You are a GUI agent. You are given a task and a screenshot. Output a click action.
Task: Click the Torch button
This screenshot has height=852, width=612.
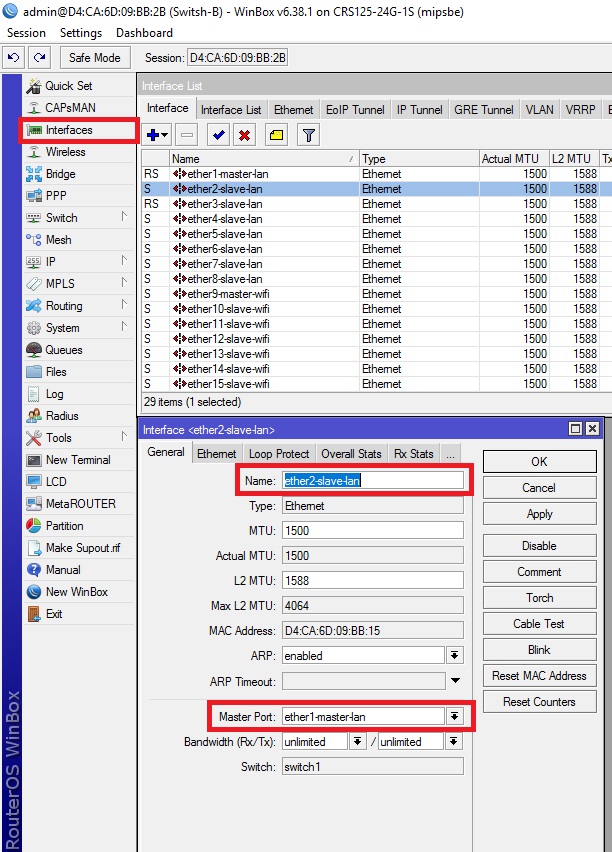point(539,598)
